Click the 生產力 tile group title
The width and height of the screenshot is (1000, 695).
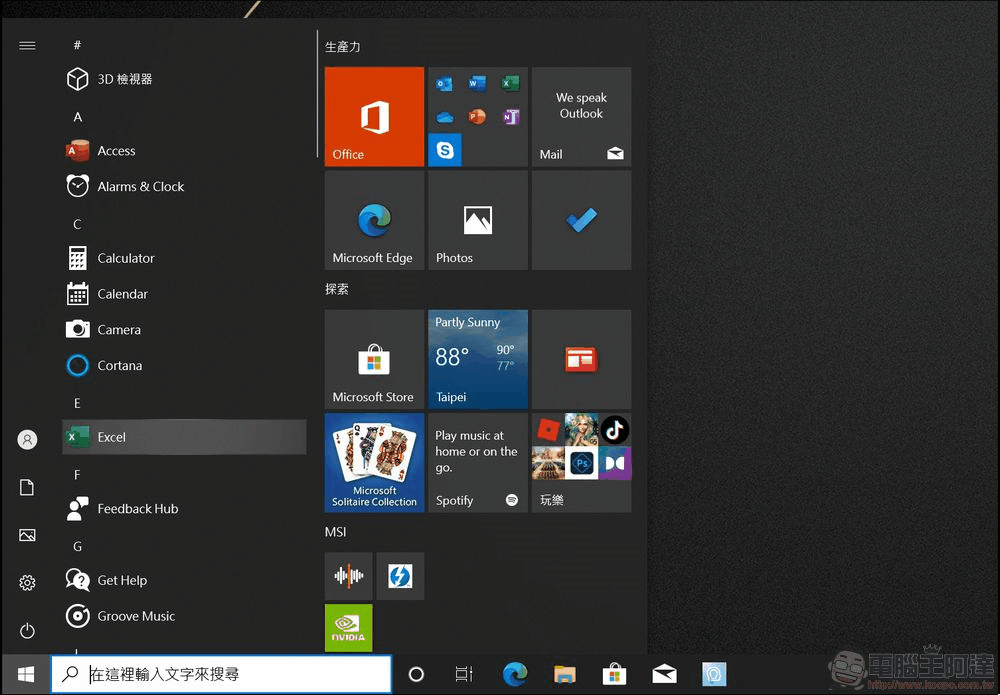pos(342,47)
